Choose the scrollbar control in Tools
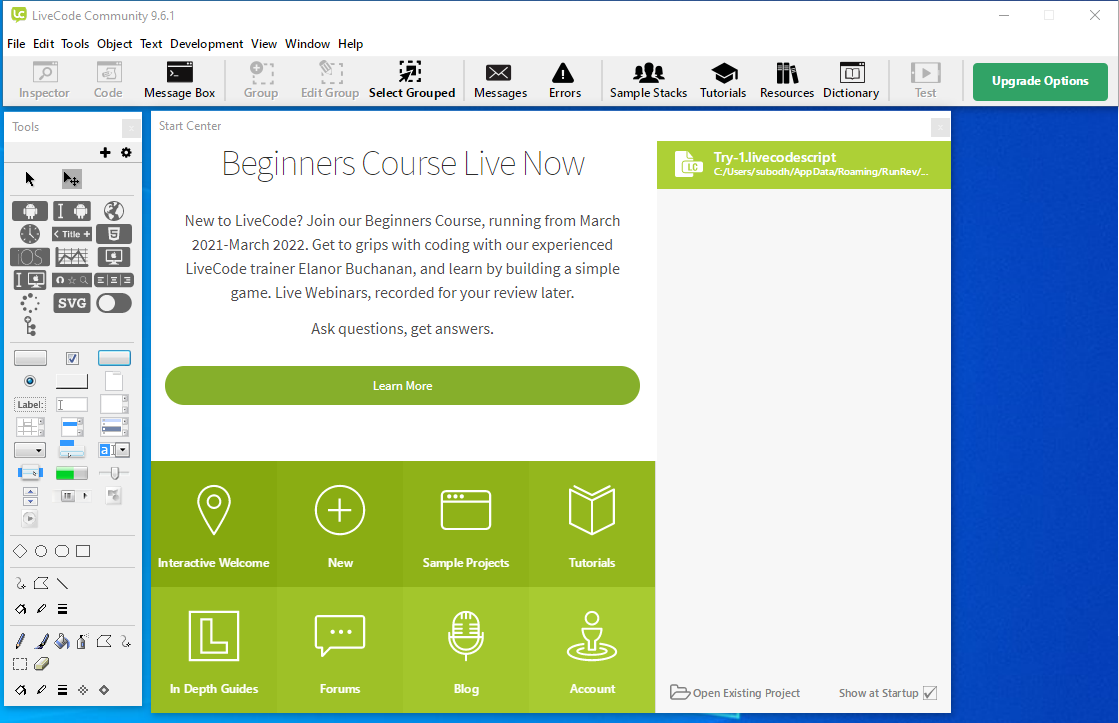 72,496
